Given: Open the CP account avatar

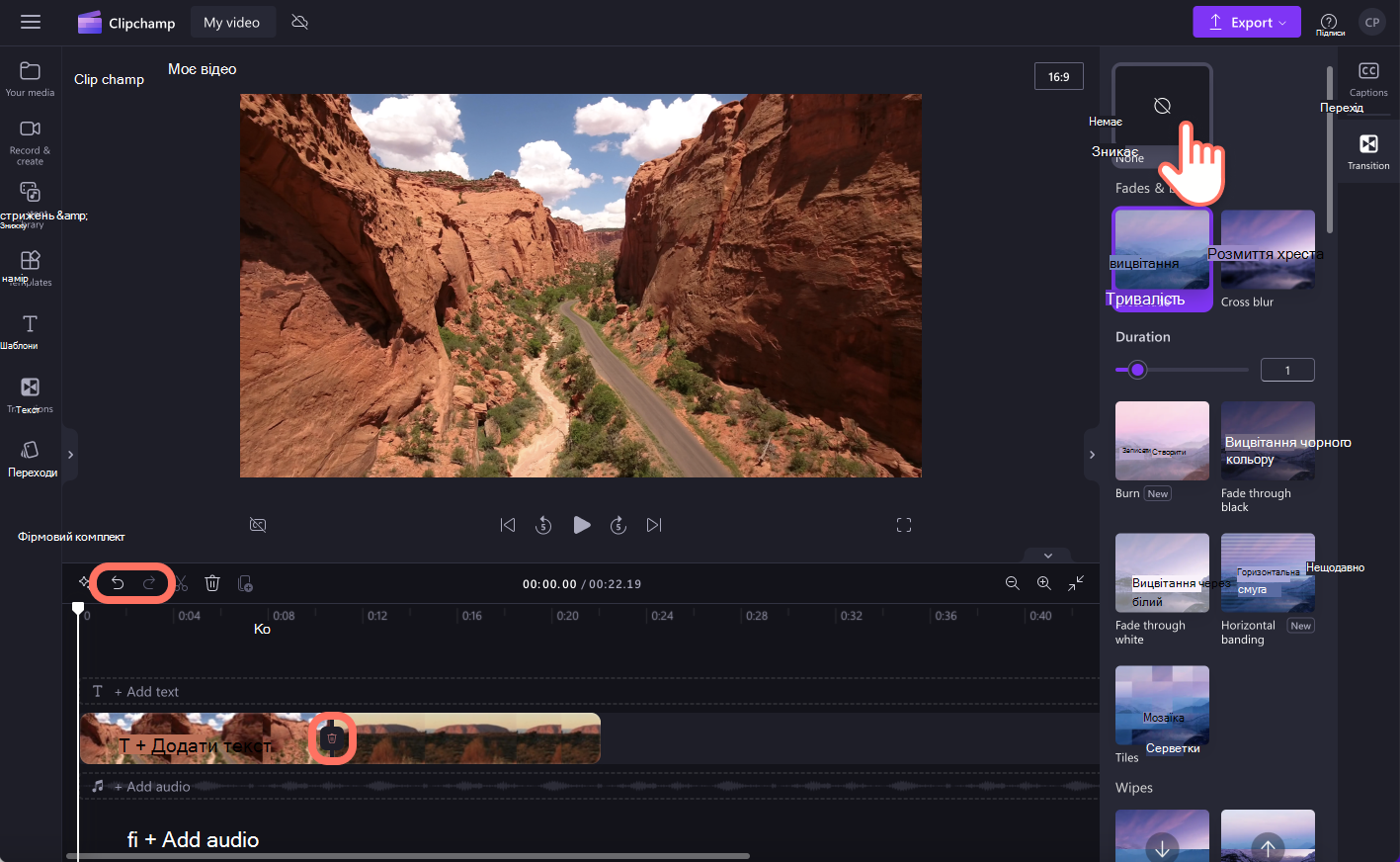Looking at the screenshot, I should (x=1372, y=22).
